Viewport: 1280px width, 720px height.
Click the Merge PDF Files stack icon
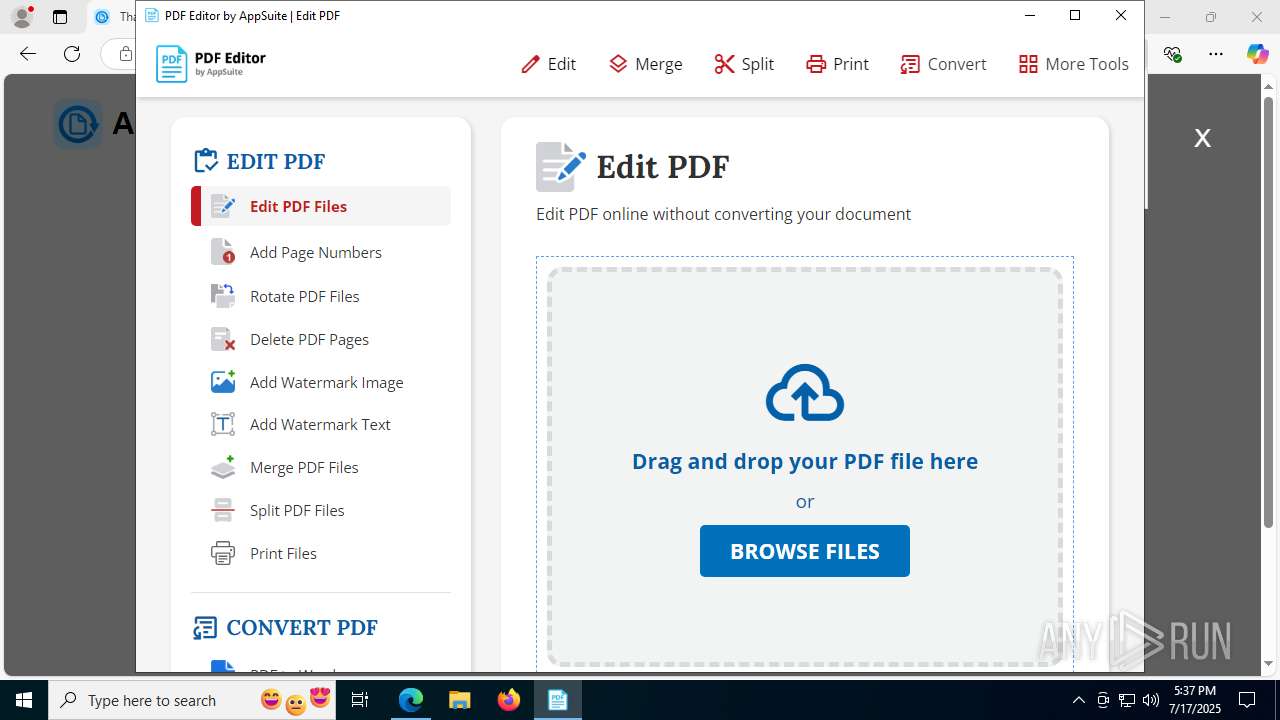point(223,467)
